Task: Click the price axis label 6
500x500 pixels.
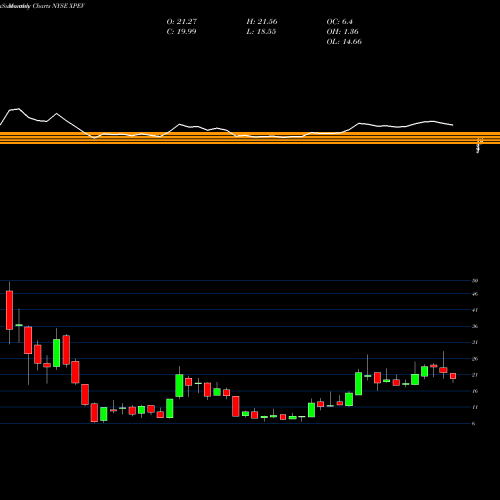Action: [474, 423]
